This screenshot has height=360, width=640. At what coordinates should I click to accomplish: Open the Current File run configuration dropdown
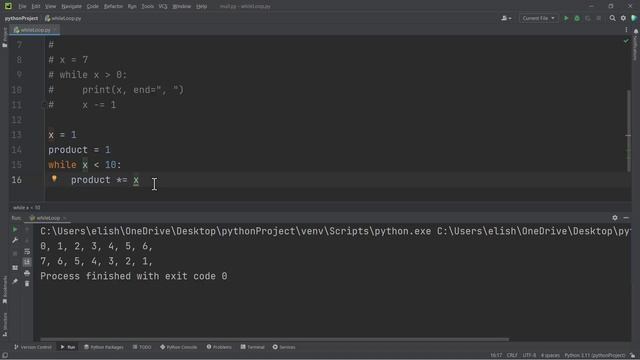point(538,18)
